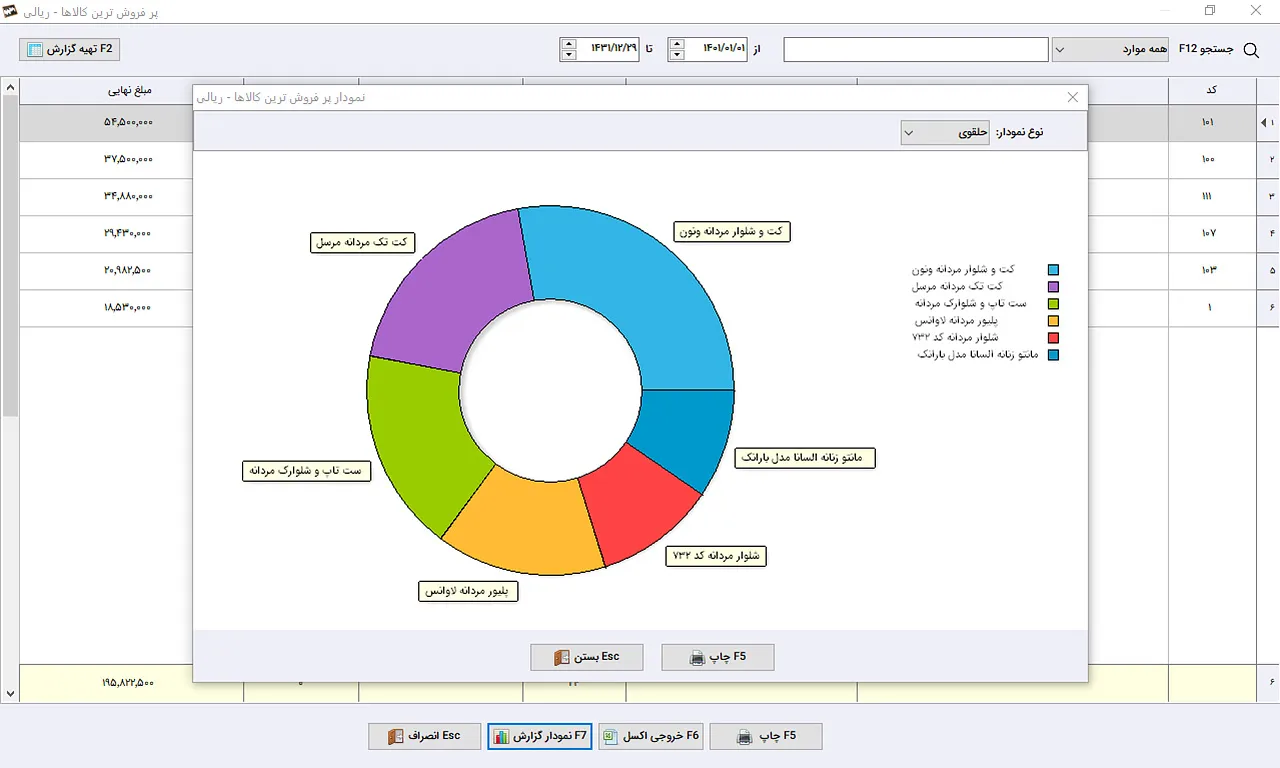The height and width of the screenshot is (768, 1280).
Task: Click the green legend swatch for ست تاپ و شلوارک مردانه
Action: [x=1053, y=304]
